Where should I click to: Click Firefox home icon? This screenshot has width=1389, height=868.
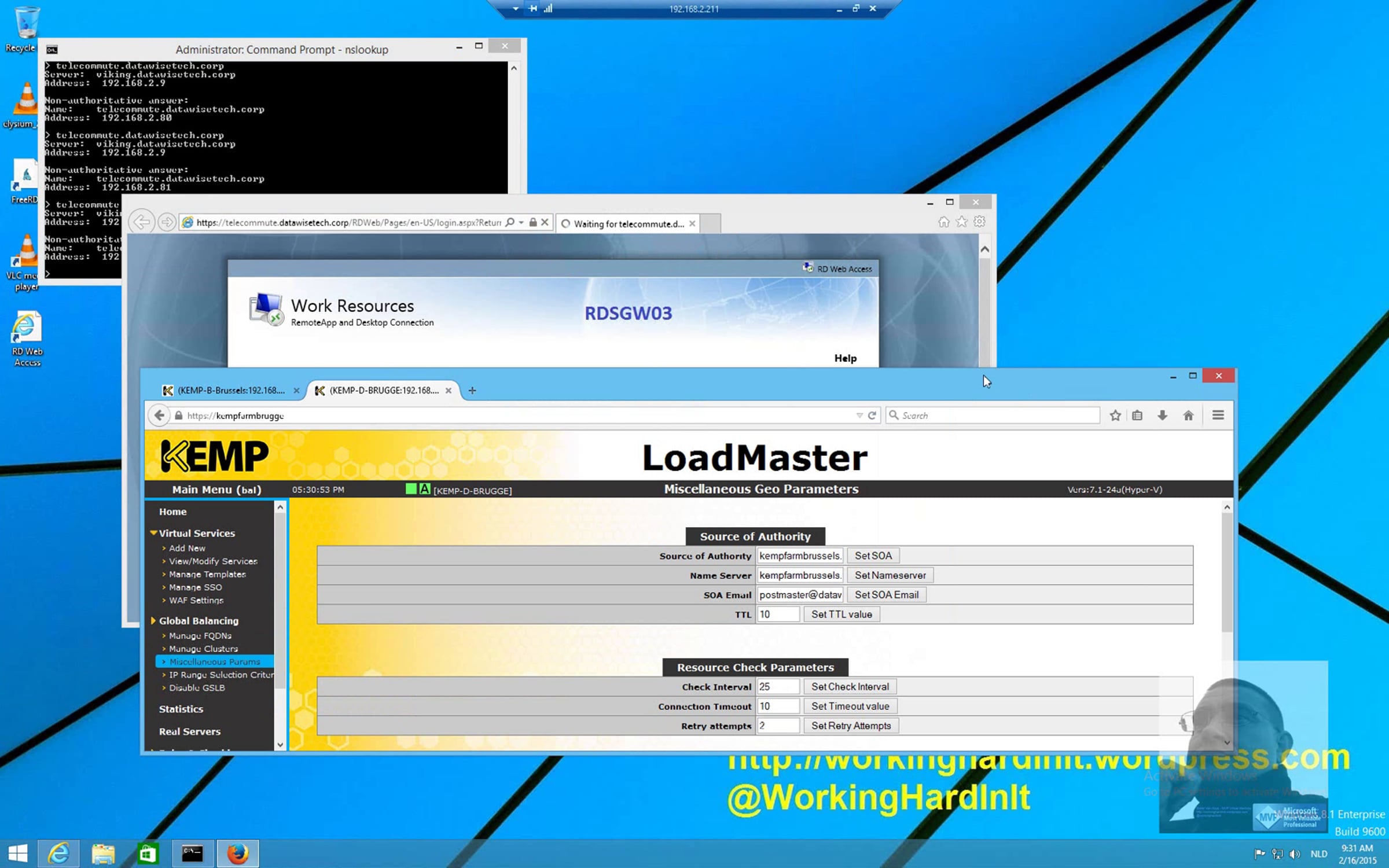coord(1188,415)
